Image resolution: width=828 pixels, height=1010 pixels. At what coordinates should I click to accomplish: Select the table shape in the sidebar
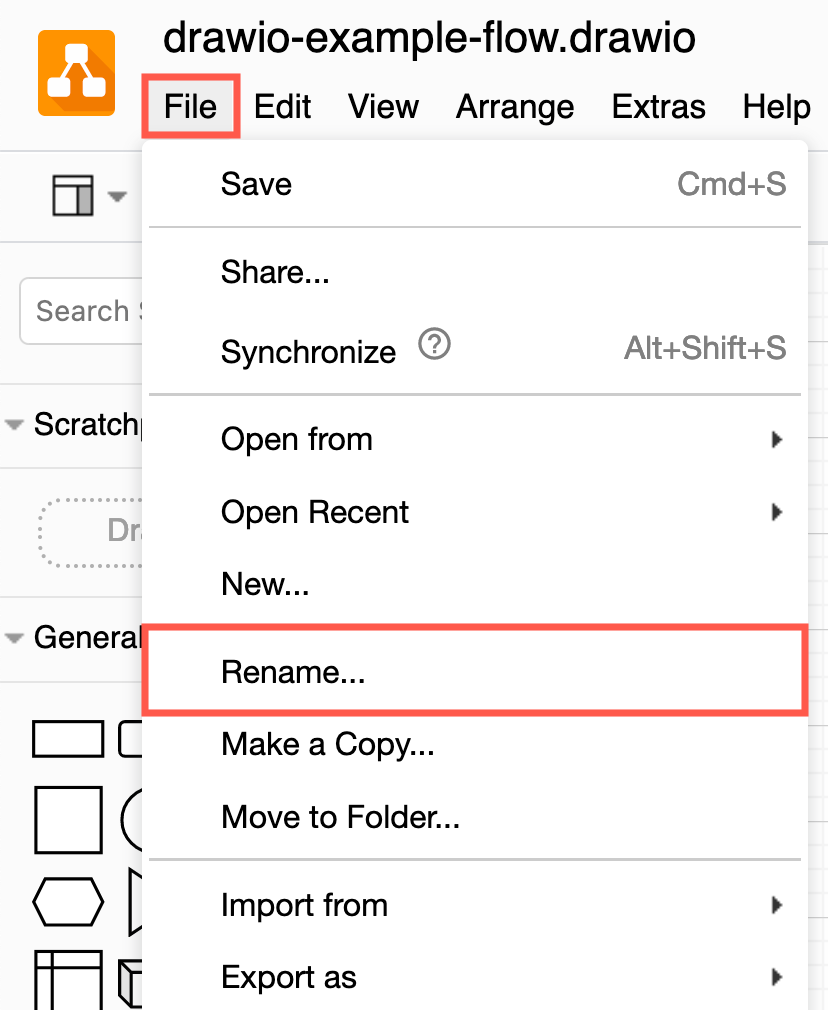[68, 985]
